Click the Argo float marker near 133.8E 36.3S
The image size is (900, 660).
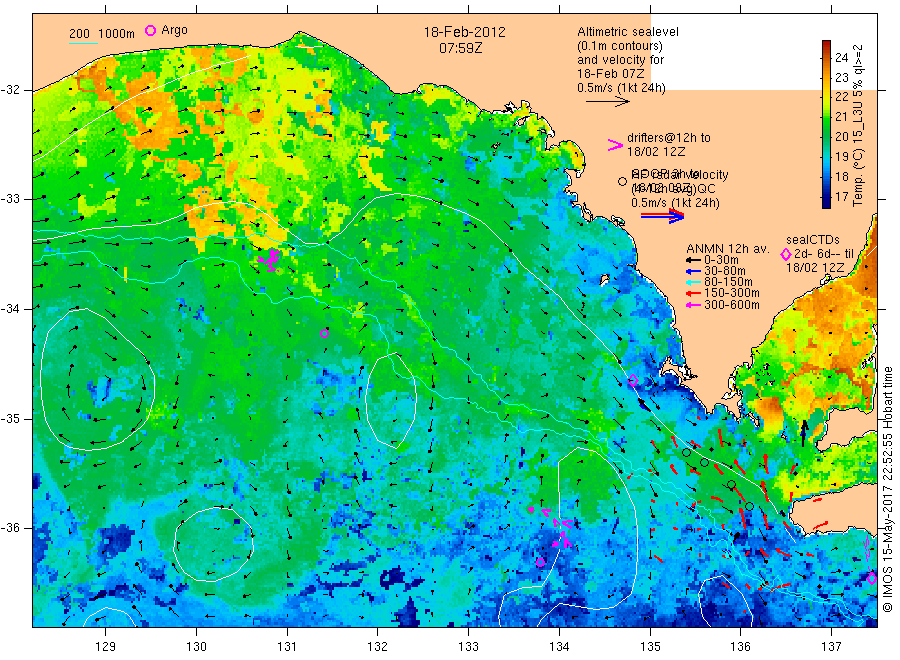[540, 562]
